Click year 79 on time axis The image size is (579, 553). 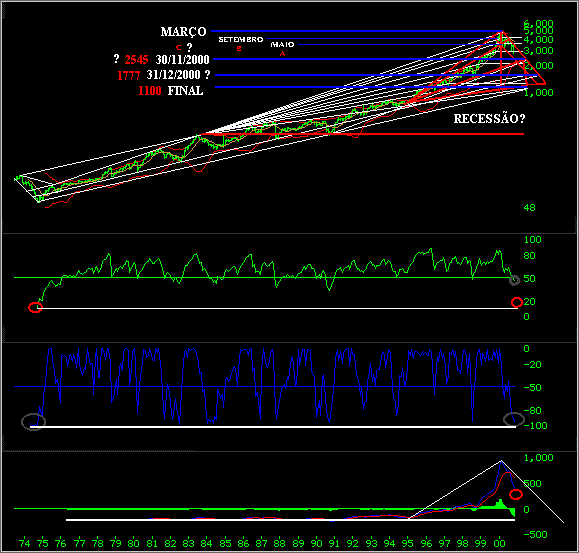[116, 543]
